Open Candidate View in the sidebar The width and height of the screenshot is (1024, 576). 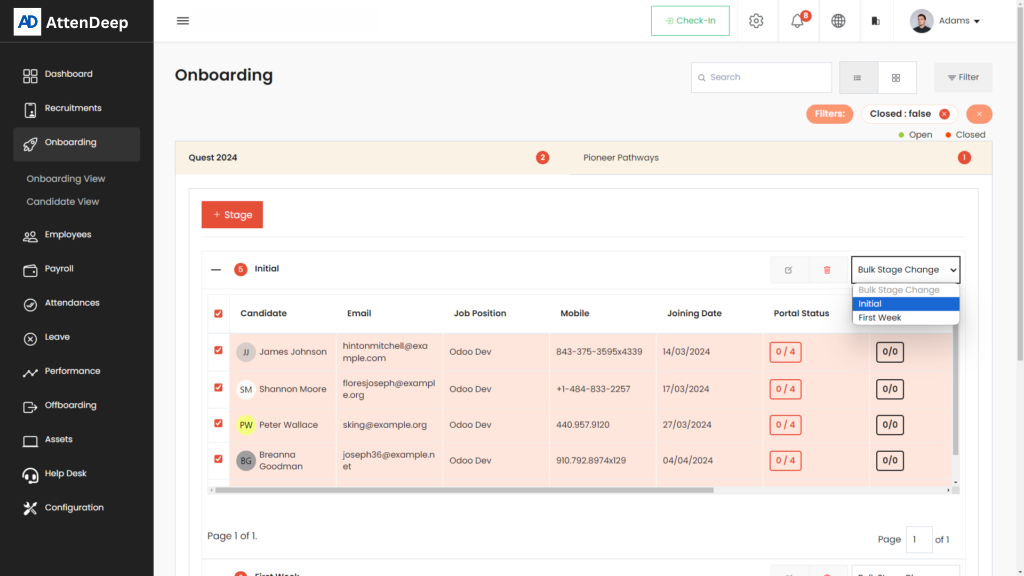tap(63, 202)
